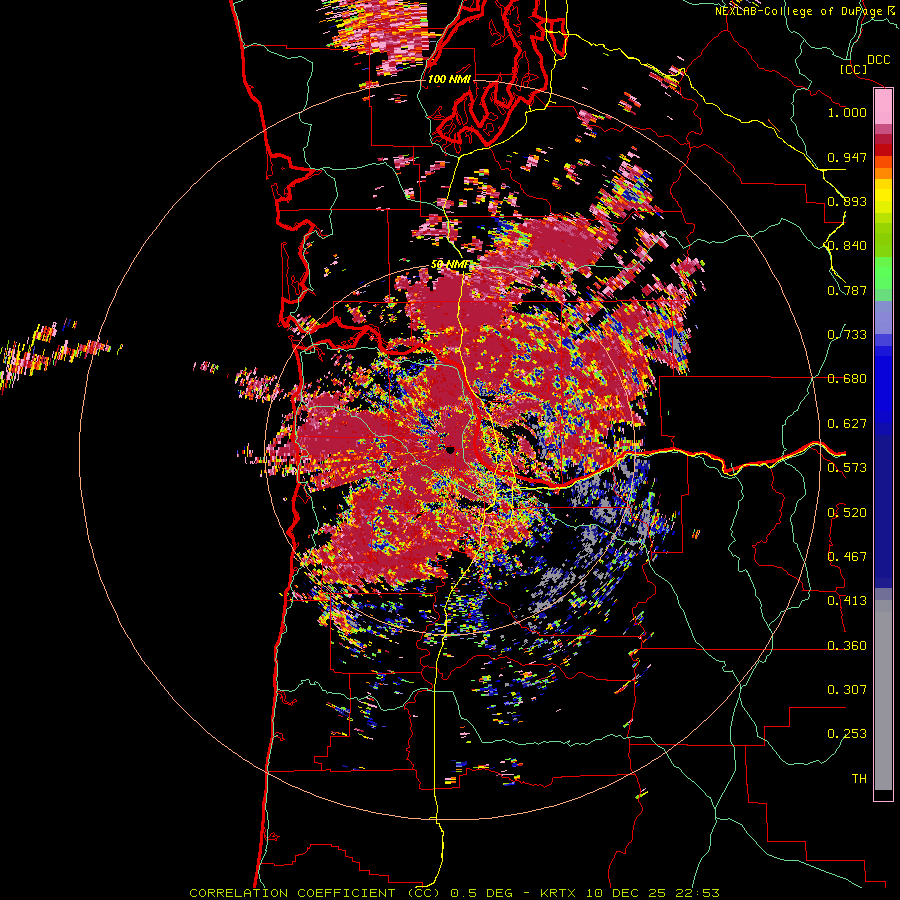Select the 0.307 scale value
Viewport: 900px width, 900px height.
coord(847,690)
